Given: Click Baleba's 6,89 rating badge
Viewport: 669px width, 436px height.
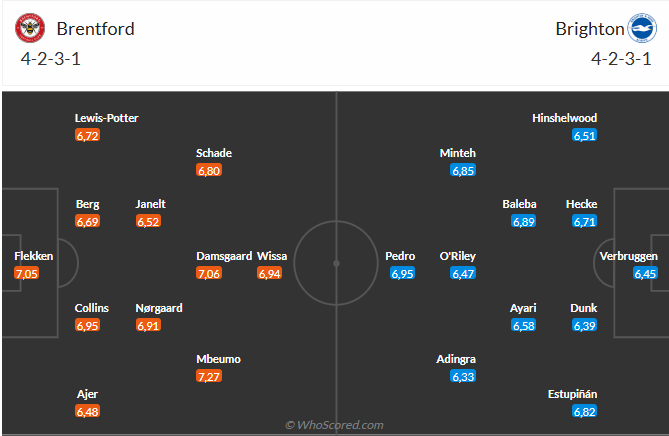Looking at the screenshot, I should (x=524, y=221).
